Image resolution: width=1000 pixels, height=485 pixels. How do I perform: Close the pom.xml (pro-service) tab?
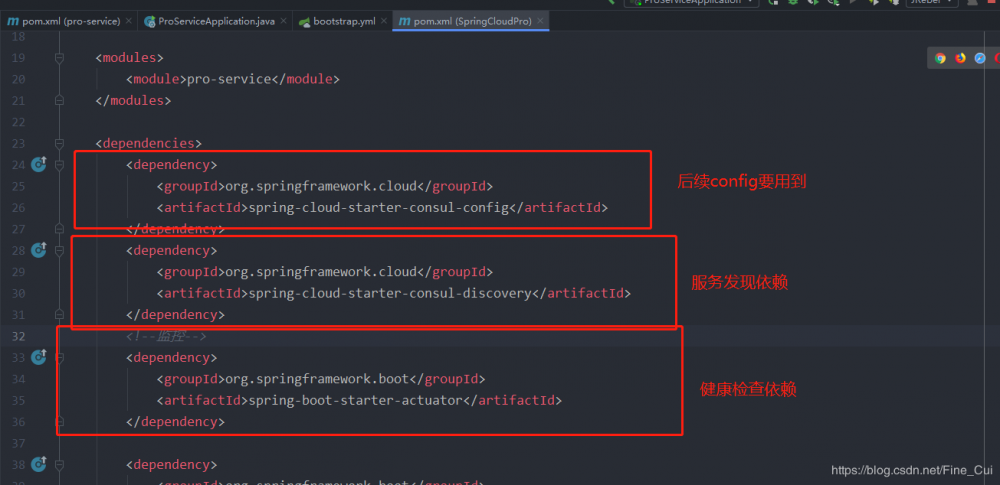coord(129,21)
